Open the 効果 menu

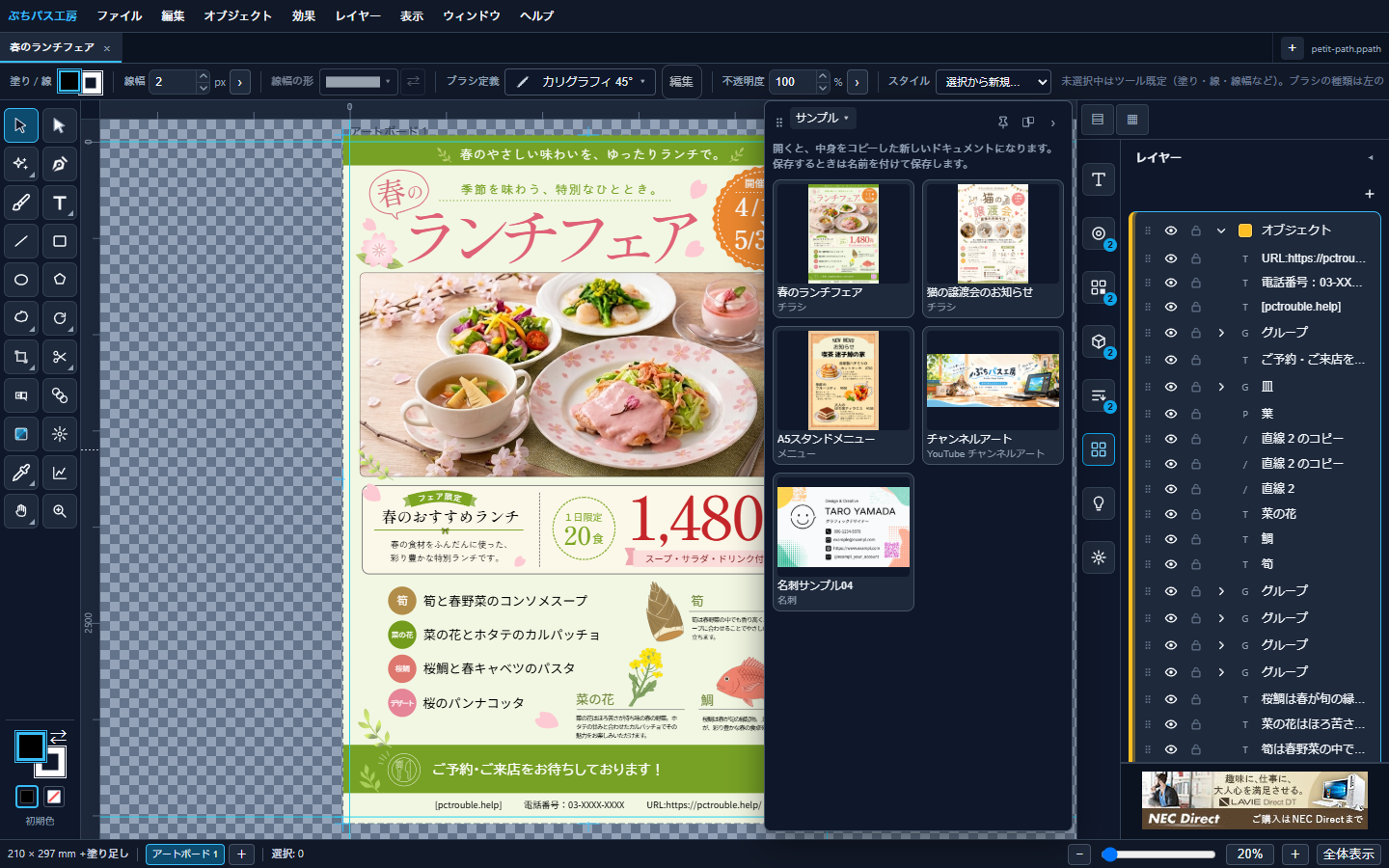(304, 15)
